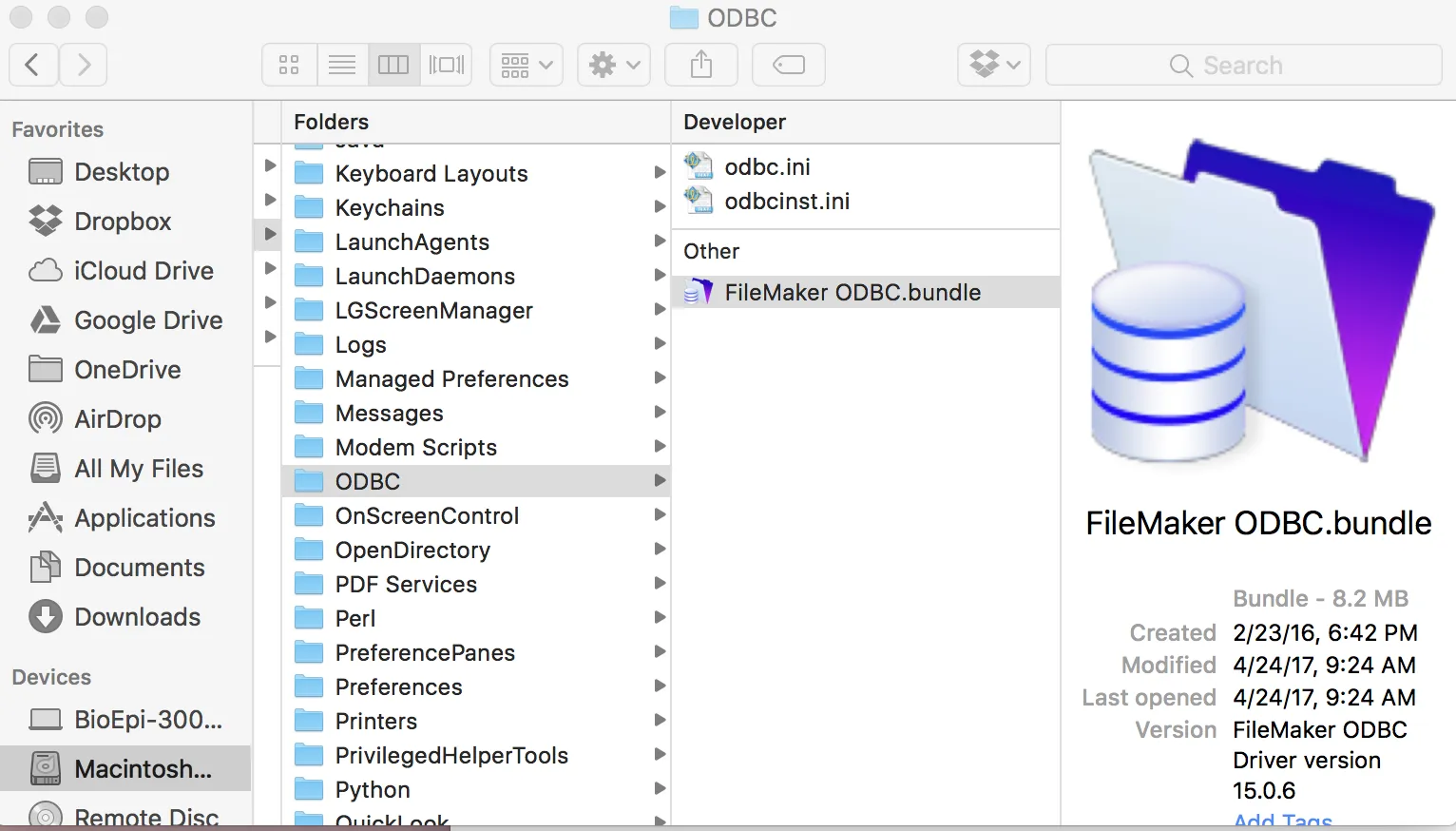Select the PreferencePanes folder
1456x831 pixels.
[x=476, y=653]
